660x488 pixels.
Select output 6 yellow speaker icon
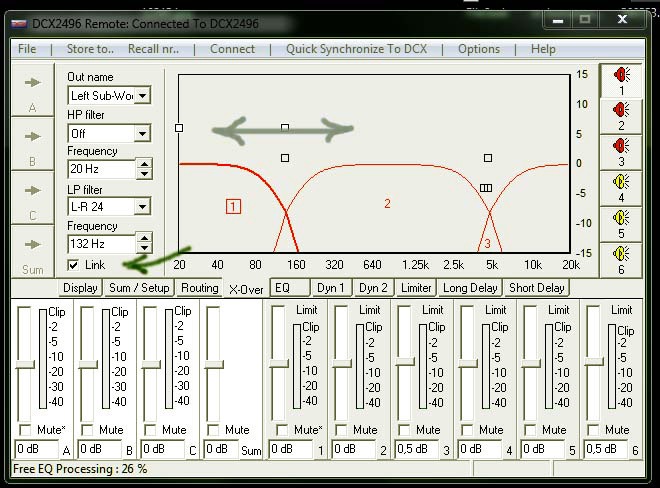[x=621, y=260]
